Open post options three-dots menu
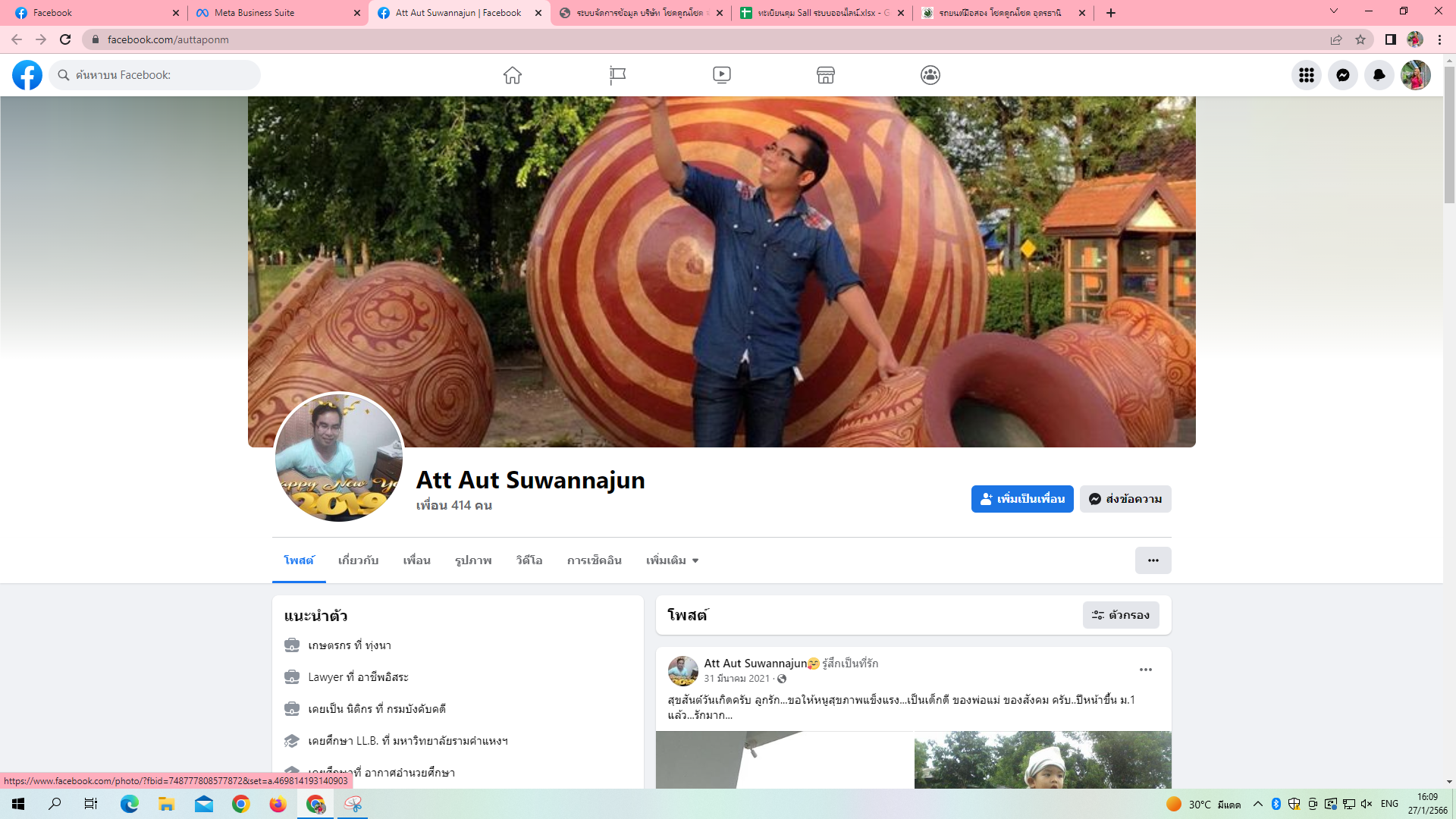The height and width of the screenshot is (819, 1456). tap(1145, 670)
